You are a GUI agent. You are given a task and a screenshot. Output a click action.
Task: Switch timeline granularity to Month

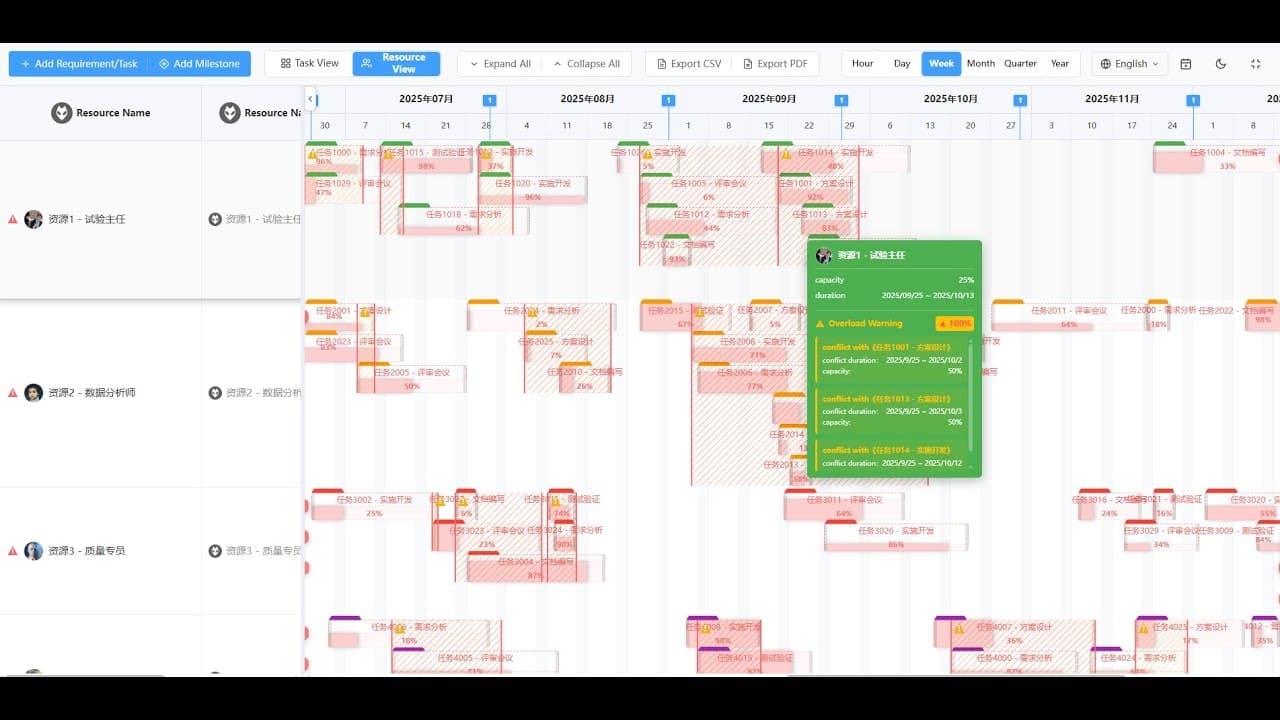click(981, 63)
